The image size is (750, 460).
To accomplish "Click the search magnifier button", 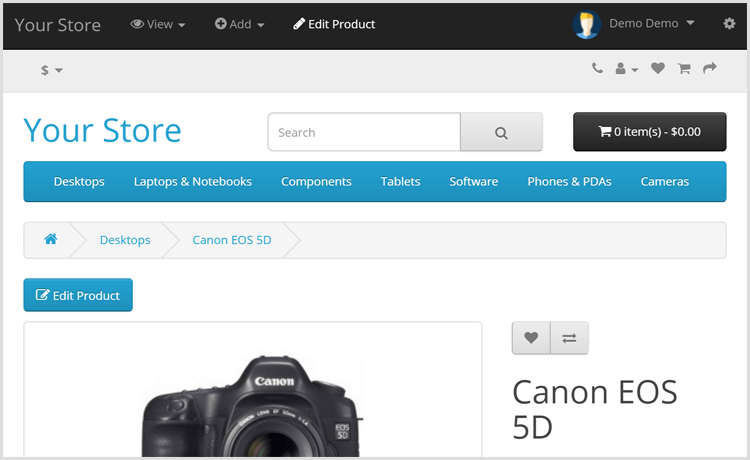I will point(501,132).
